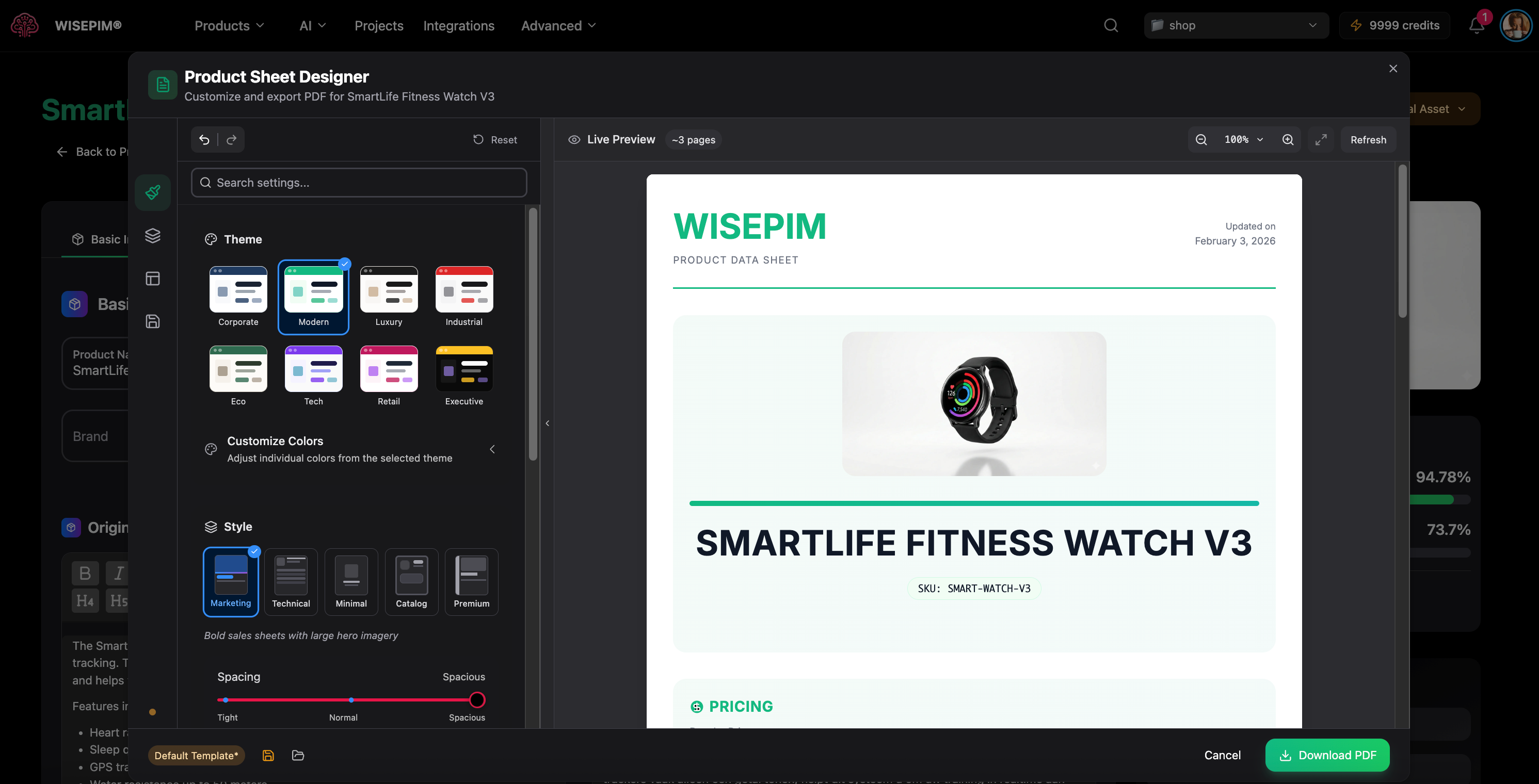Open the 100% zoom level dropdown

click(x=1244, y=140)
